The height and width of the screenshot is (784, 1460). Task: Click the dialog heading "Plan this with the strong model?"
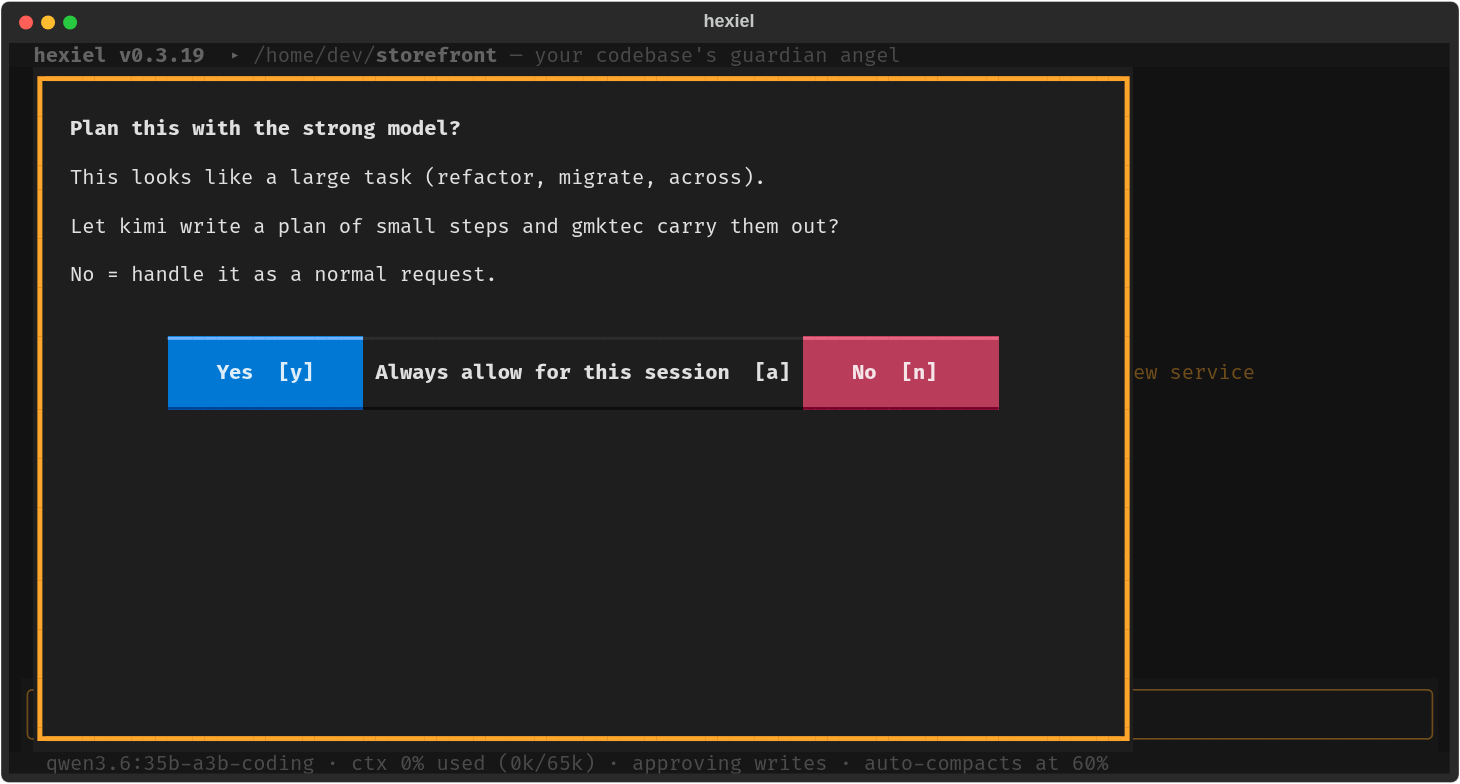[265, 128]
